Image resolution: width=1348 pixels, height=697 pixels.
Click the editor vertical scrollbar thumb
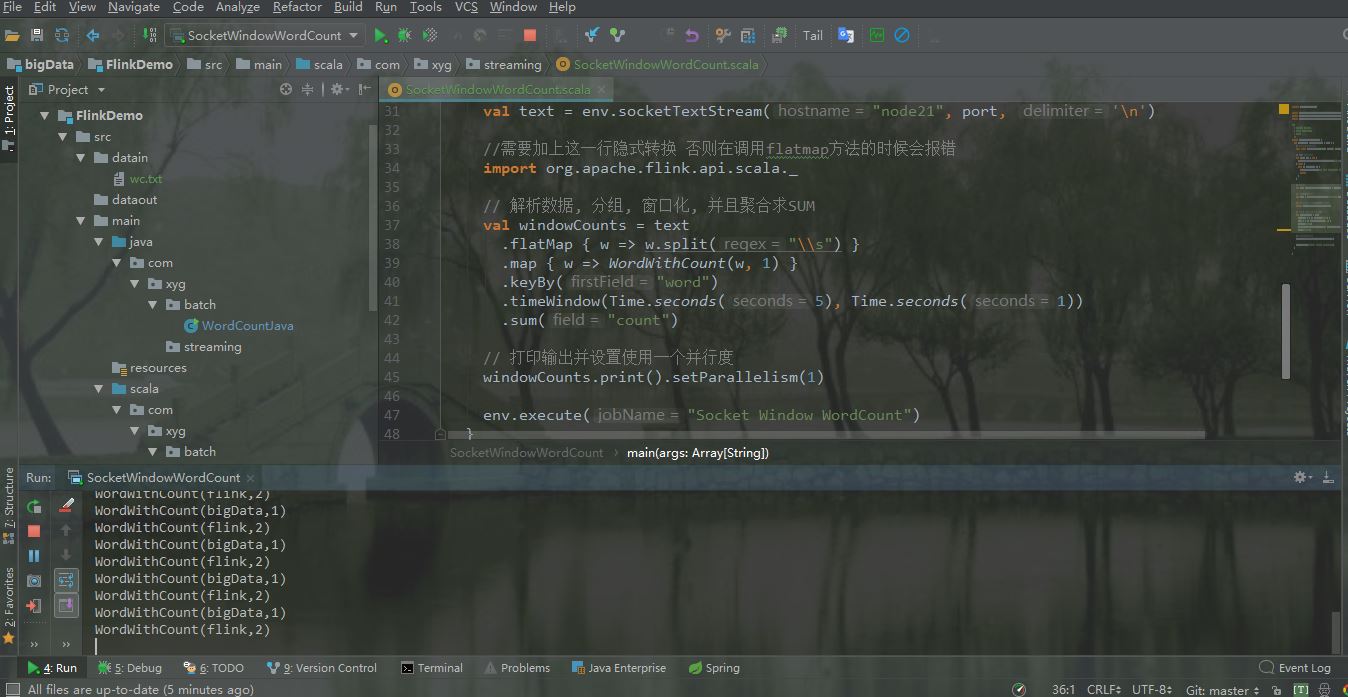pyautogui.click(x=1286, y=317)
